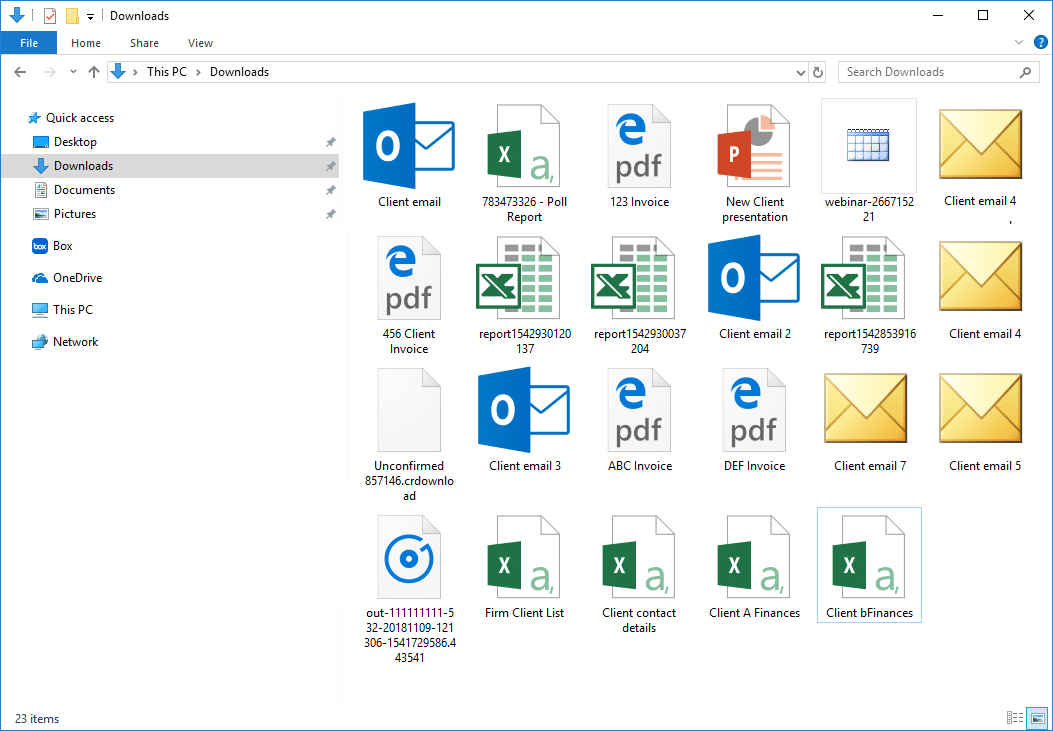Go up one folder level
Screen dimensions: 1053x731
[94, 72]
